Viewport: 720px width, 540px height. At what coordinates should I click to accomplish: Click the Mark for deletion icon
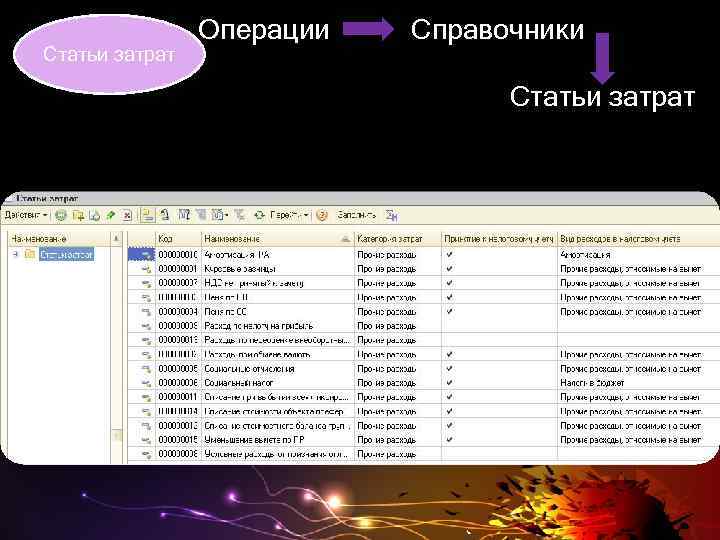pyautogui.click(x=128, y=215)
